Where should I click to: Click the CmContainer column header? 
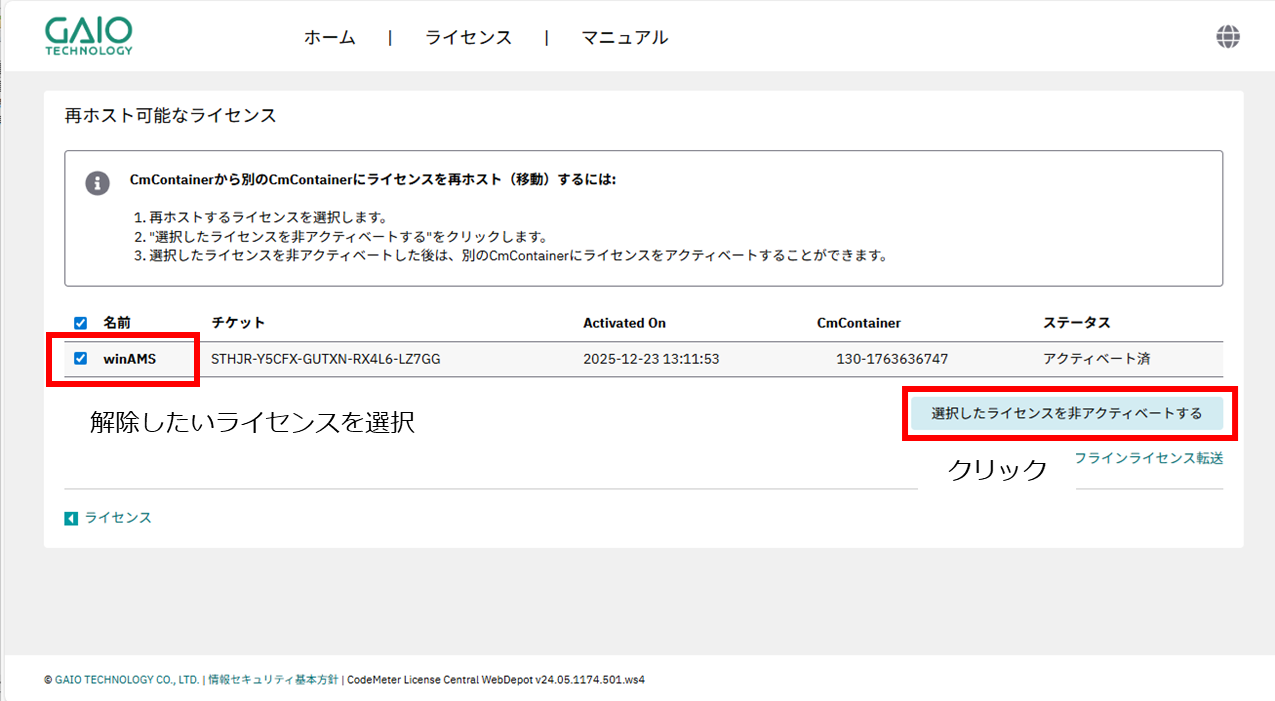pos(858,323)
